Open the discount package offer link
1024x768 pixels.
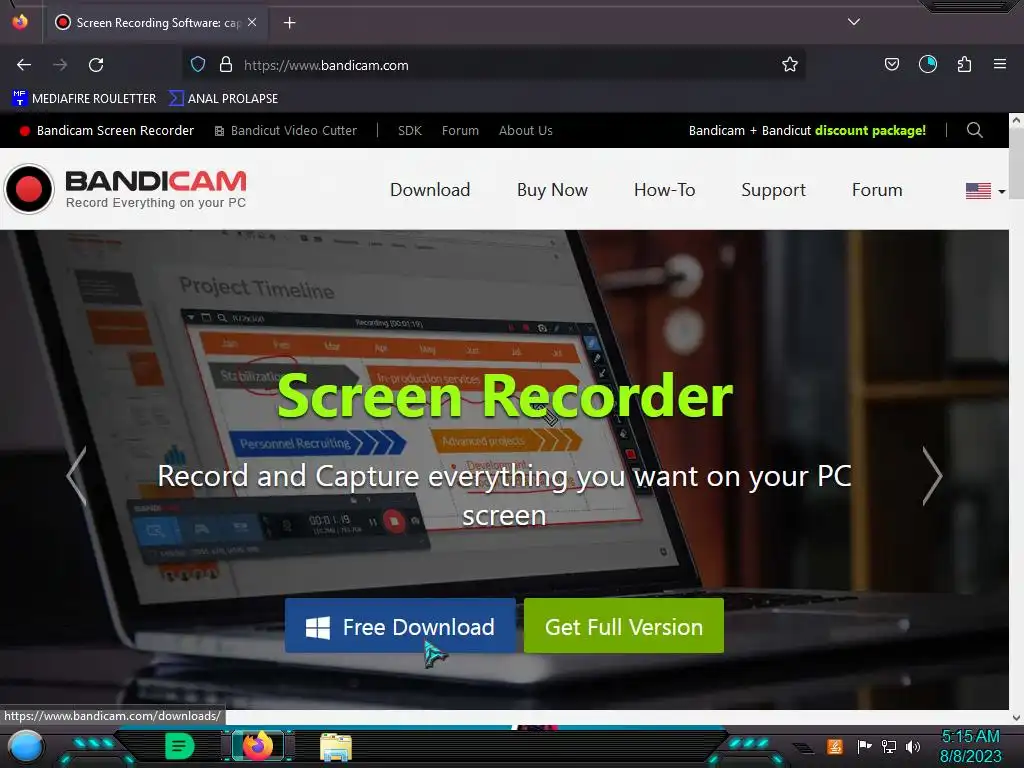[x=807, y=131]
